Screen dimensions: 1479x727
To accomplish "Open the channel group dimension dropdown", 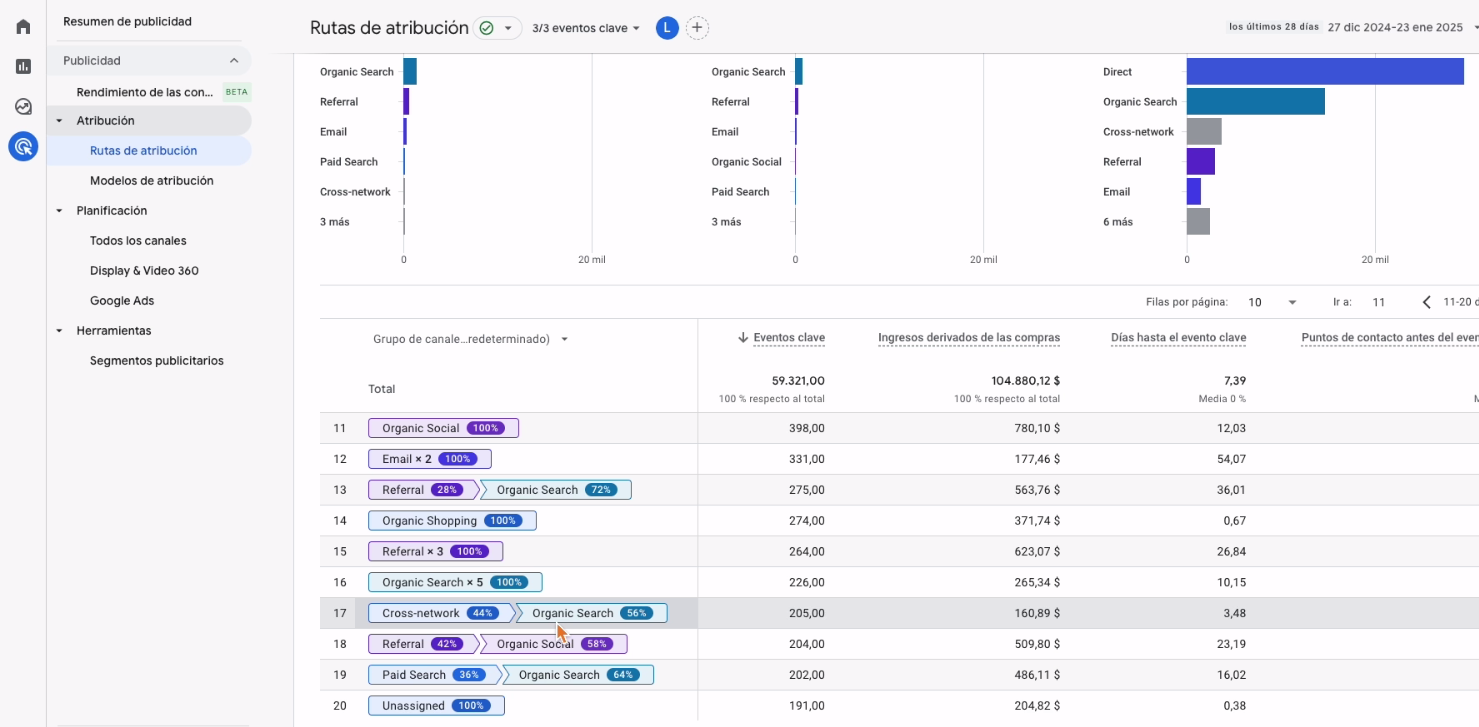I will click(470, 339).
